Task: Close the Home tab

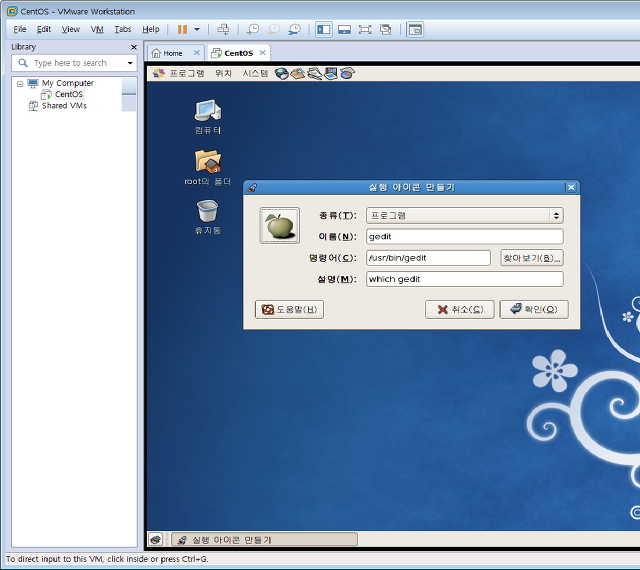Action: pos(197,53)
